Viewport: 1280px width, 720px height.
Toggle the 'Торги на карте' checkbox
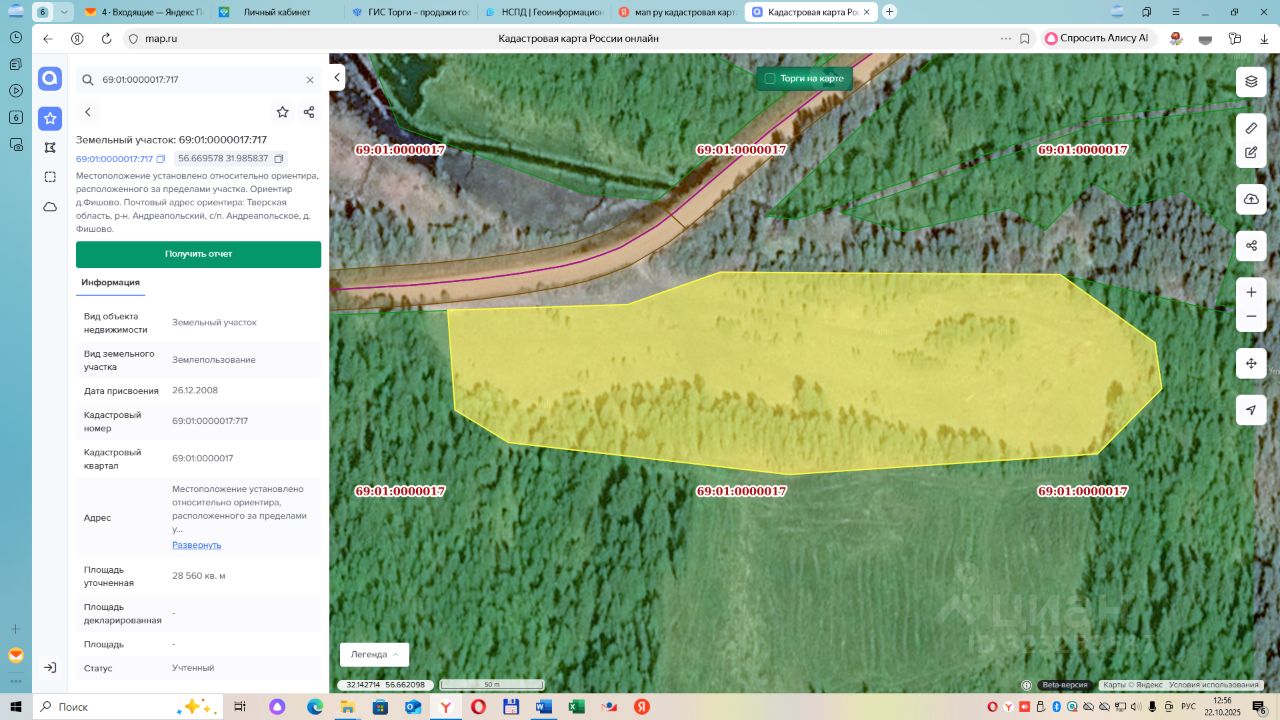click(770, 78)
